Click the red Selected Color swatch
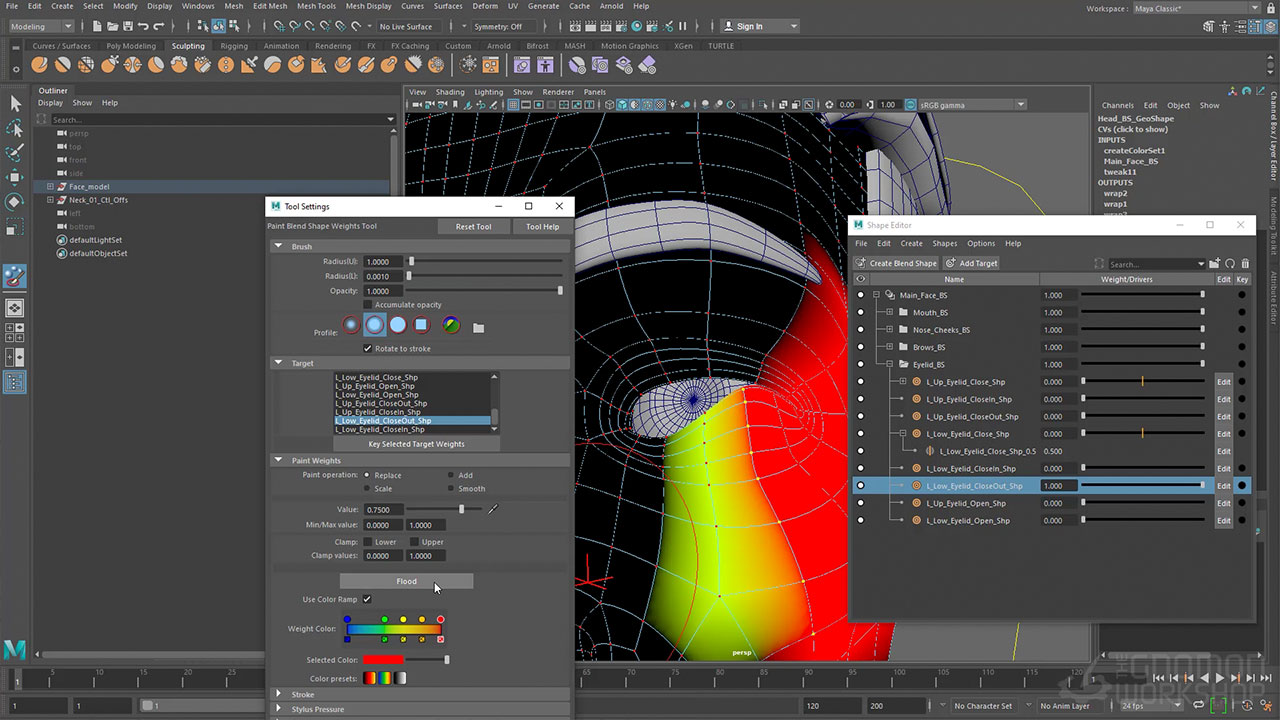 [383, 660]
